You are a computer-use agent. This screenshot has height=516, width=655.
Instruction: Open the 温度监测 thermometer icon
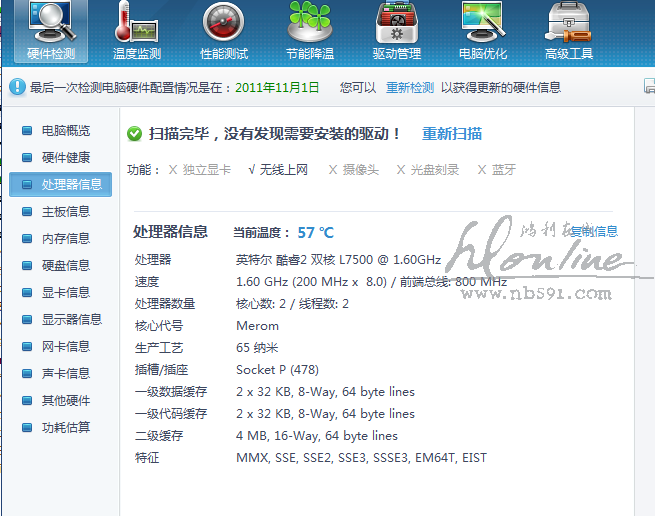coord(137,31)
